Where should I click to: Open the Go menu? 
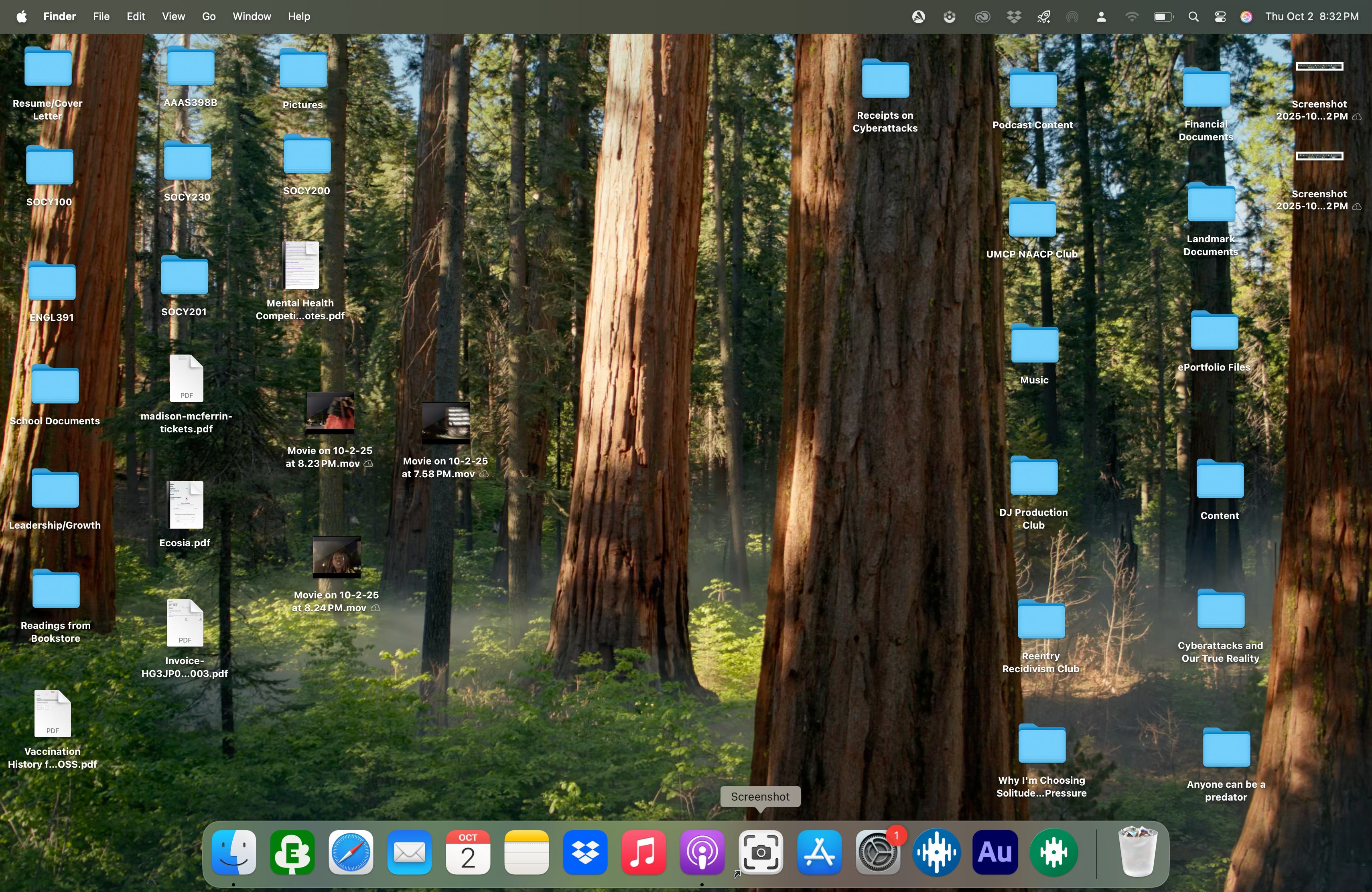pyautogui.click(x=209, y=17)
